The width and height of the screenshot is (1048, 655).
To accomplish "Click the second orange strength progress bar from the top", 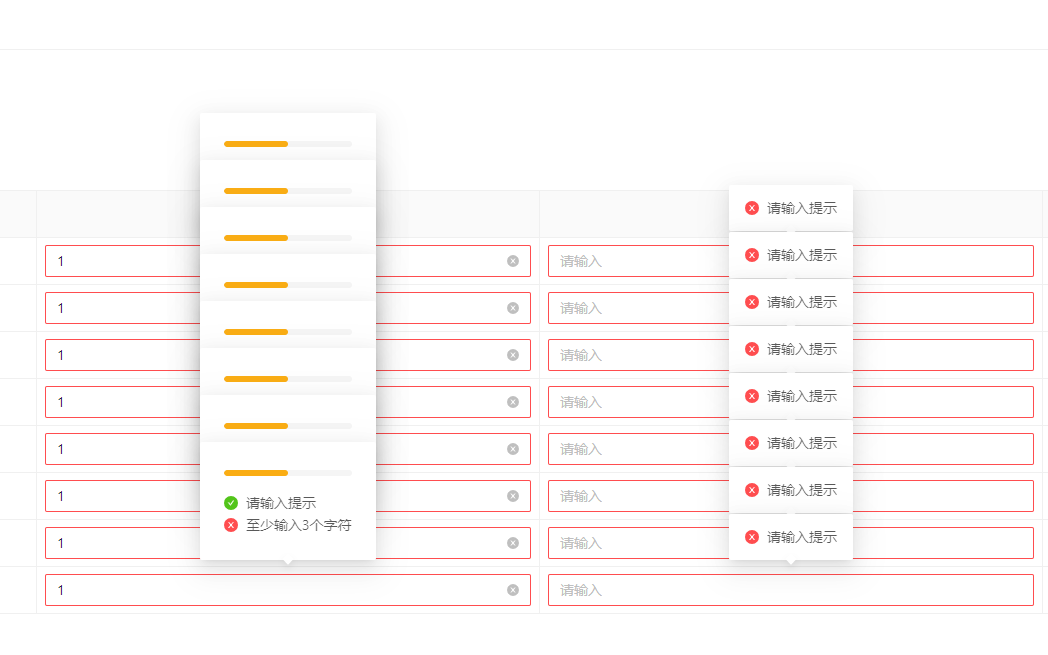I will click(x=288, y=191).
